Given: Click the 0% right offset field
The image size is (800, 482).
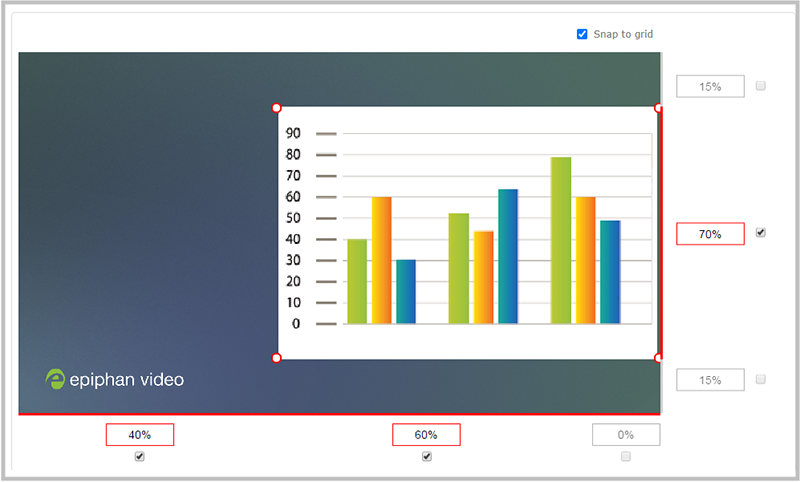Looking at the screenshot, I should pos(626,435).
